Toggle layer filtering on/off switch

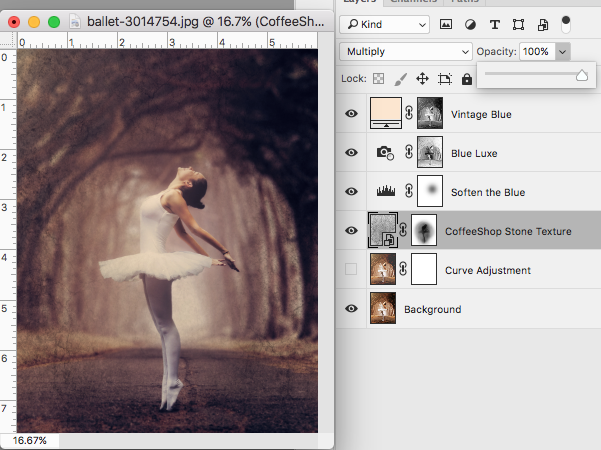(566, 25)
